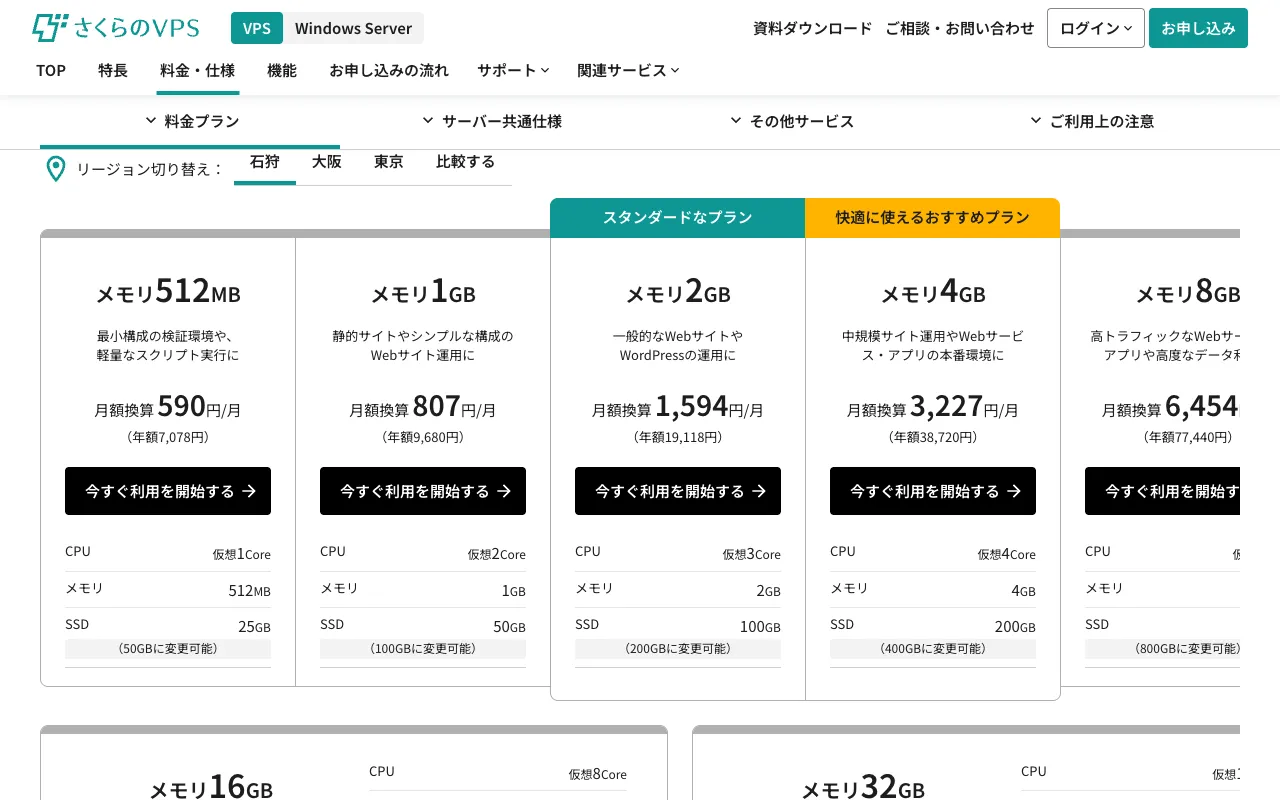The image size is (1280, 800).
Task: Expand the 料金プラン section link
Action: click(192, 121)
